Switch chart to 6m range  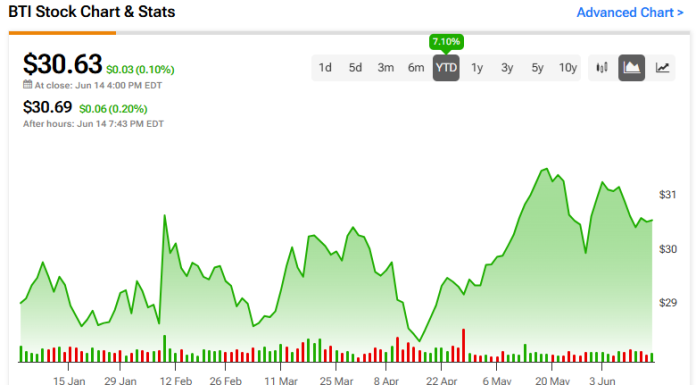click(416, 67)
